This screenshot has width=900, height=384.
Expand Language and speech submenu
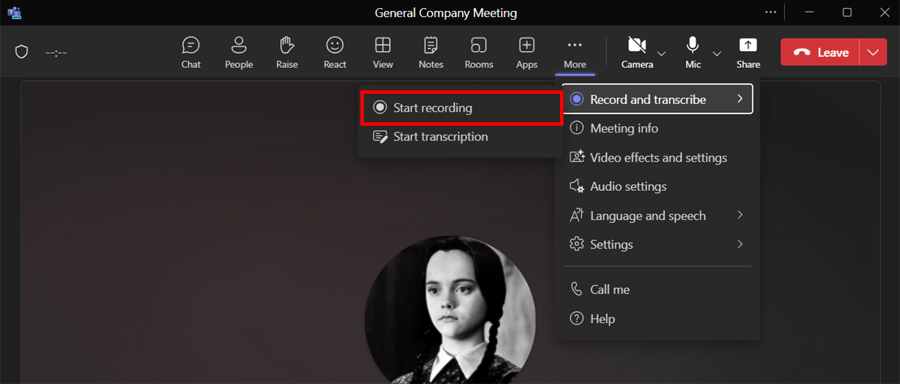pos(657,215)
